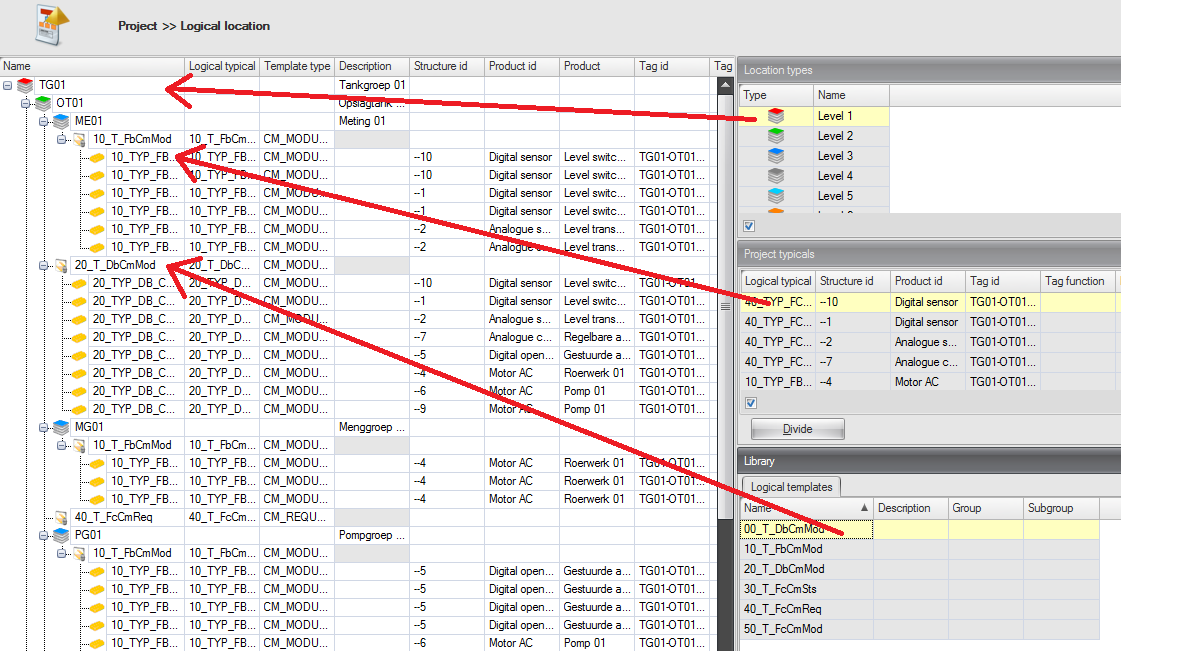Click the TG01 tank group layer icon

tap(26, 86)
